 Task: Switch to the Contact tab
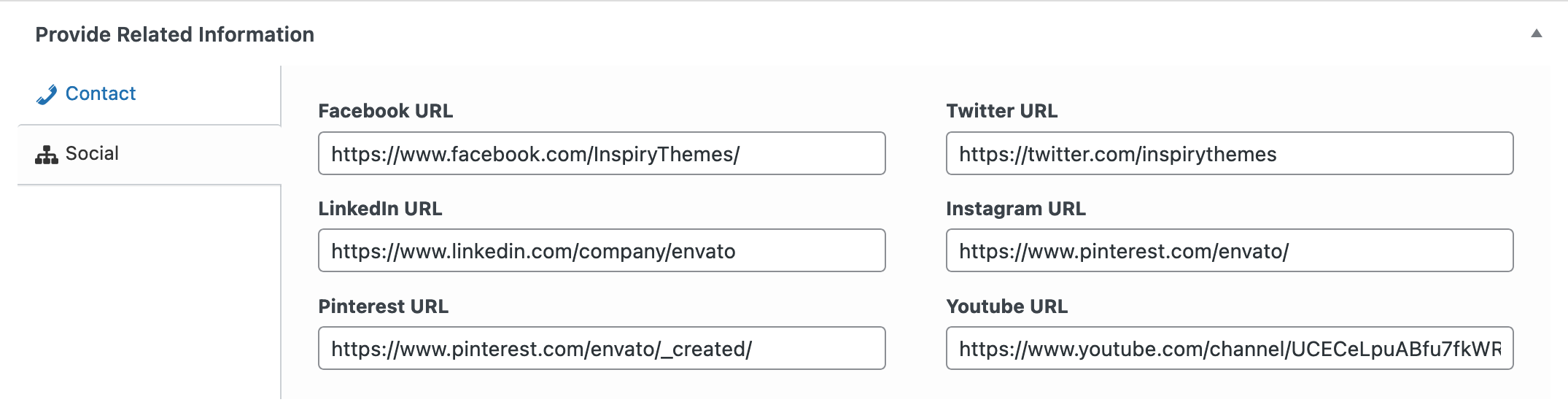pos(100,94)
